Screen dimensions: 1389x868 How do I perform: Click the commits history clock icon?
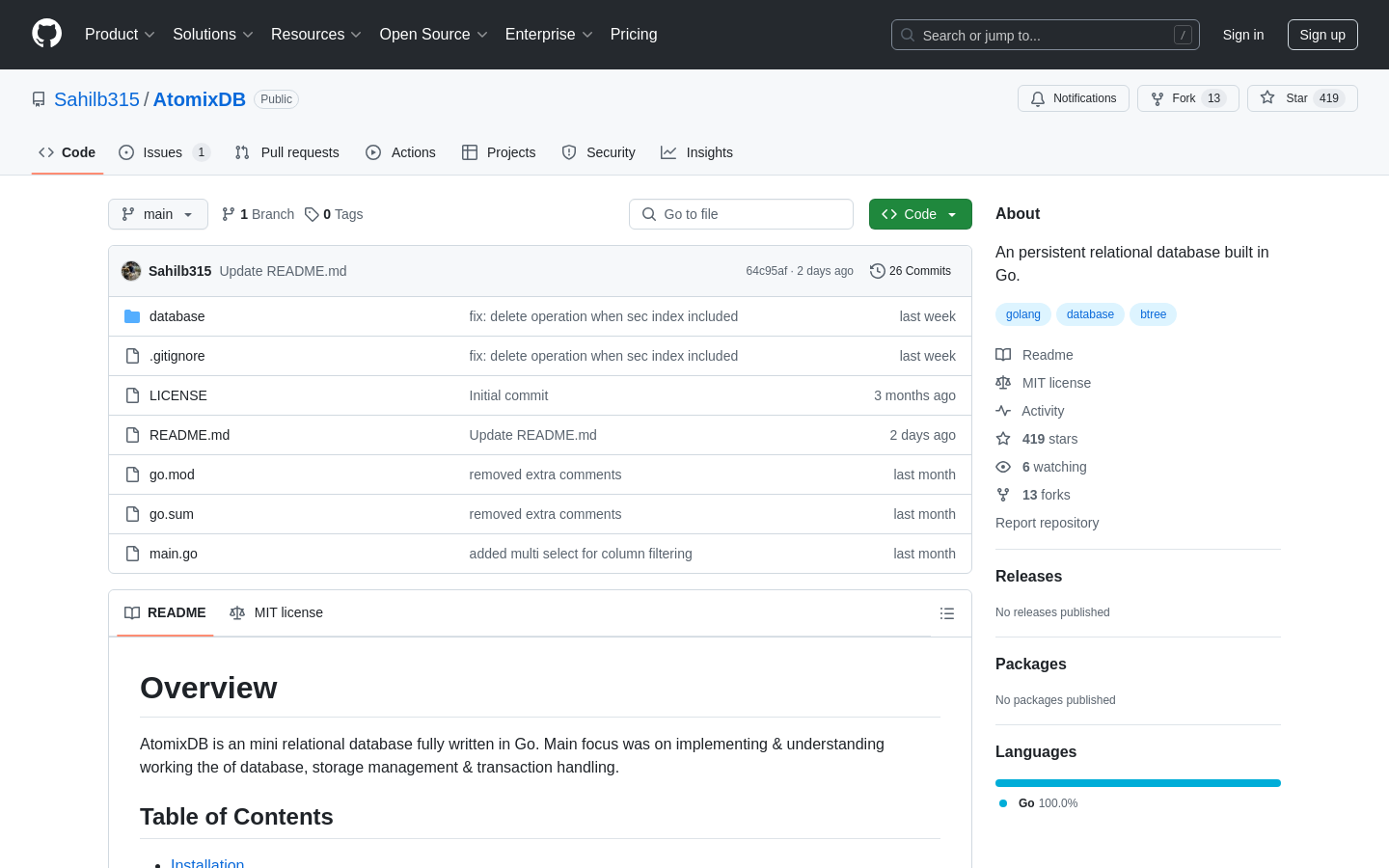[x=878, y=271]
